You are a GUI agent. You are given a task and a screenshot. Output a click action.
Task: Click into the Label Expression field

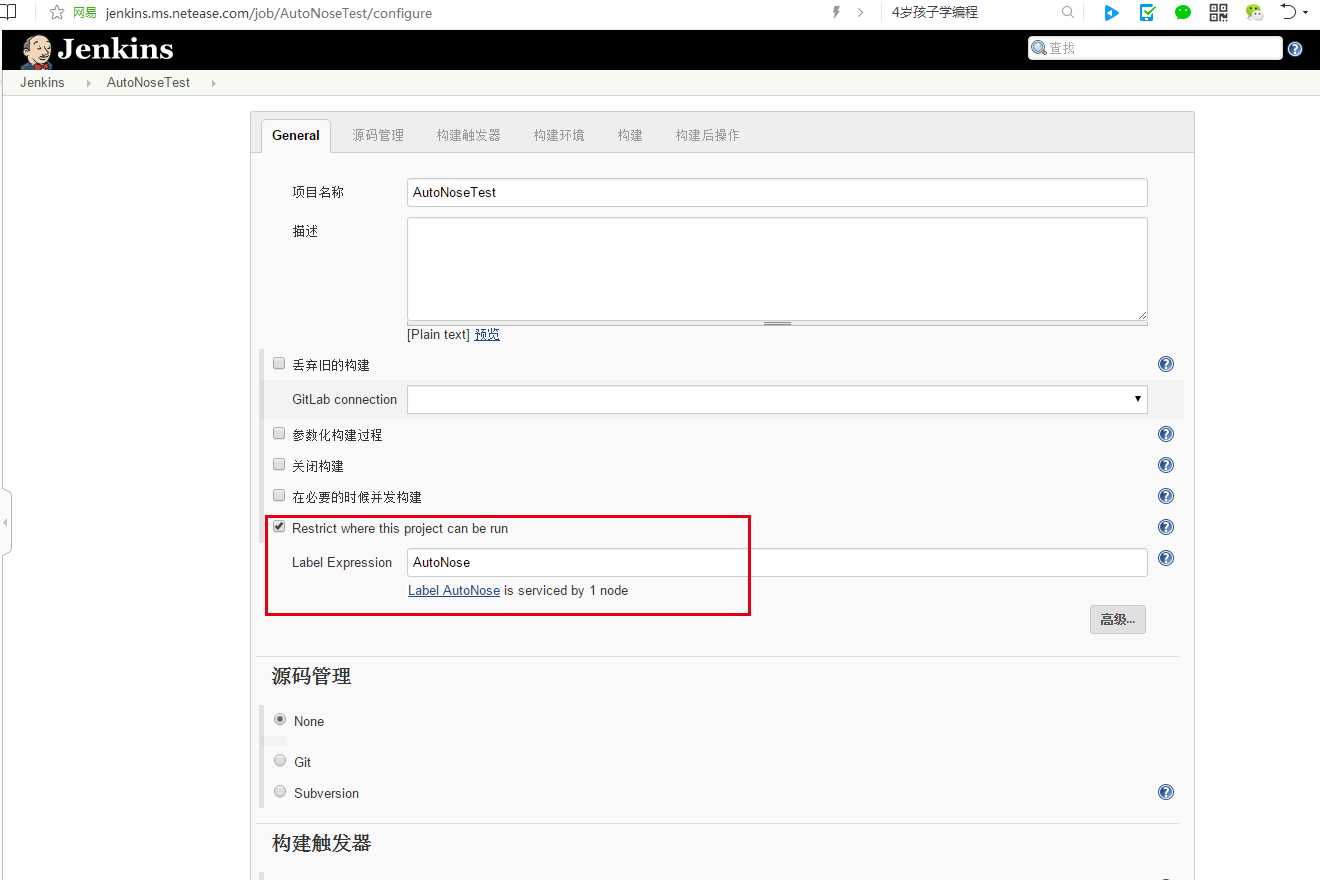pyautogui.click(x=777, y=562)
